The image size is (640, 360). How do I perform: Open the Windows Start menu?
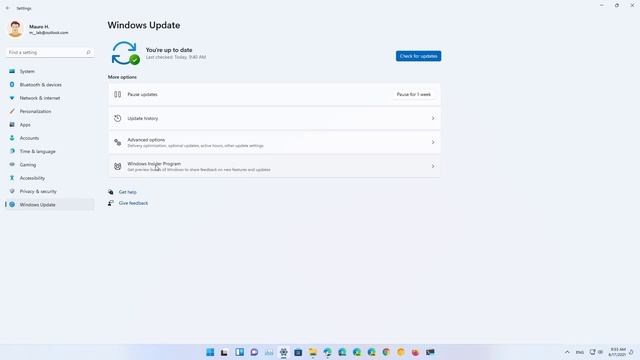(x=210, y=352)
